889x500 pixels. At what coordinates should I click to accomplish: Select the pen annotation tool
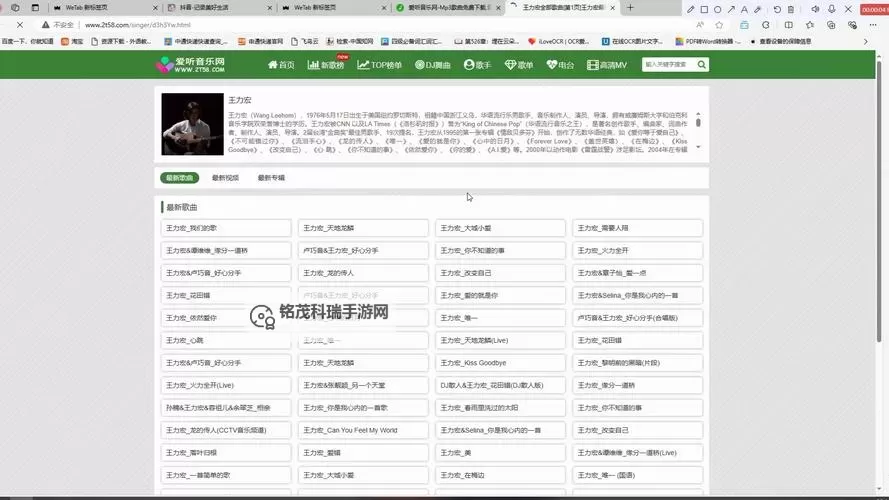[x=690, y=9]
